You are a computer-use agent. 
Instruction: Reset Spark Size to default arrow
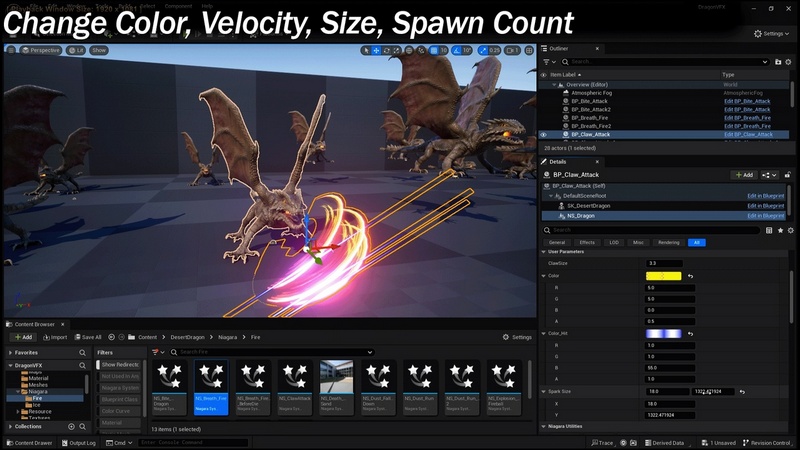tap(742, 392)
